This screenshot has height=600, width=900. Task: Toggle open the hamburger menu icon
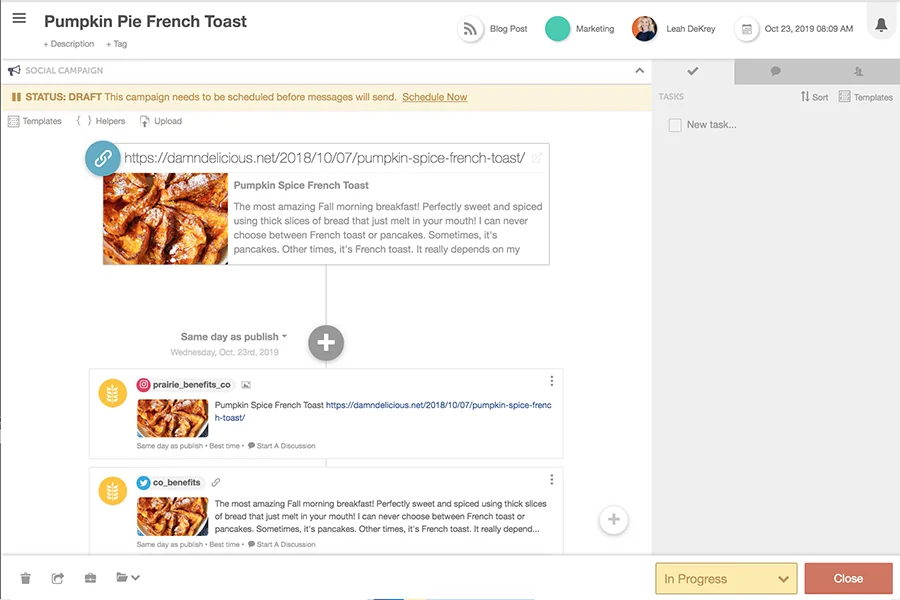[x=18, y=17]
